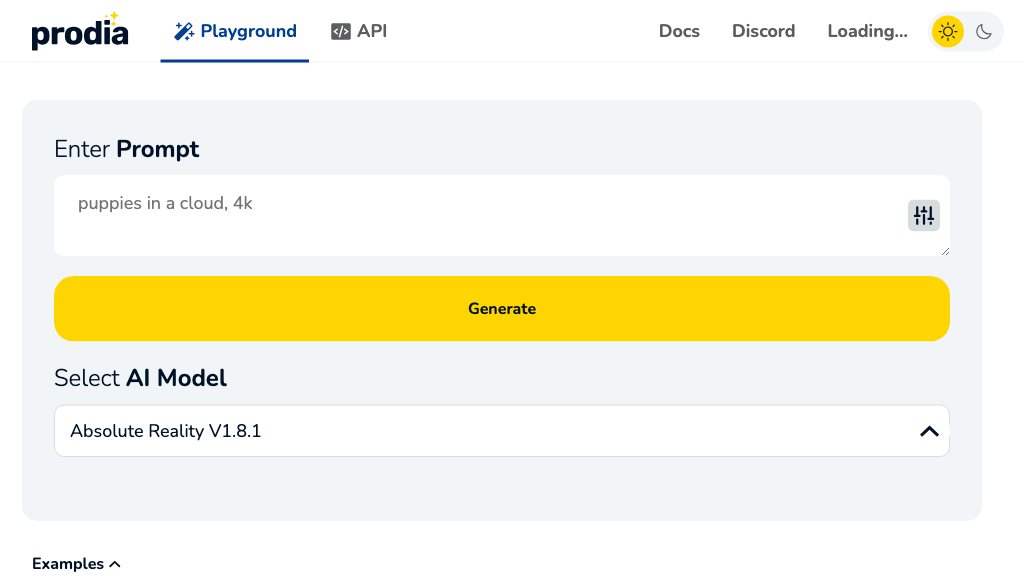
Task: Open the Discord link
Action: (763, 32)
